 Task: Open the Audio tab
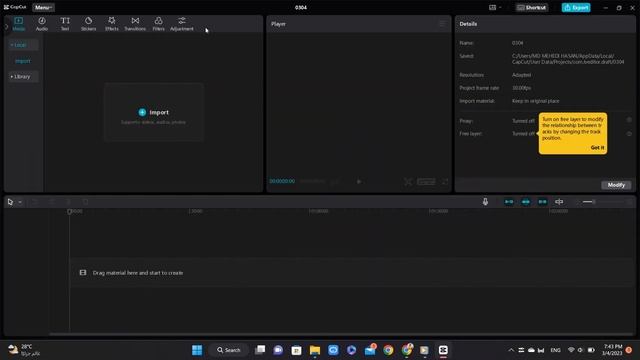[x=42, y=24]
